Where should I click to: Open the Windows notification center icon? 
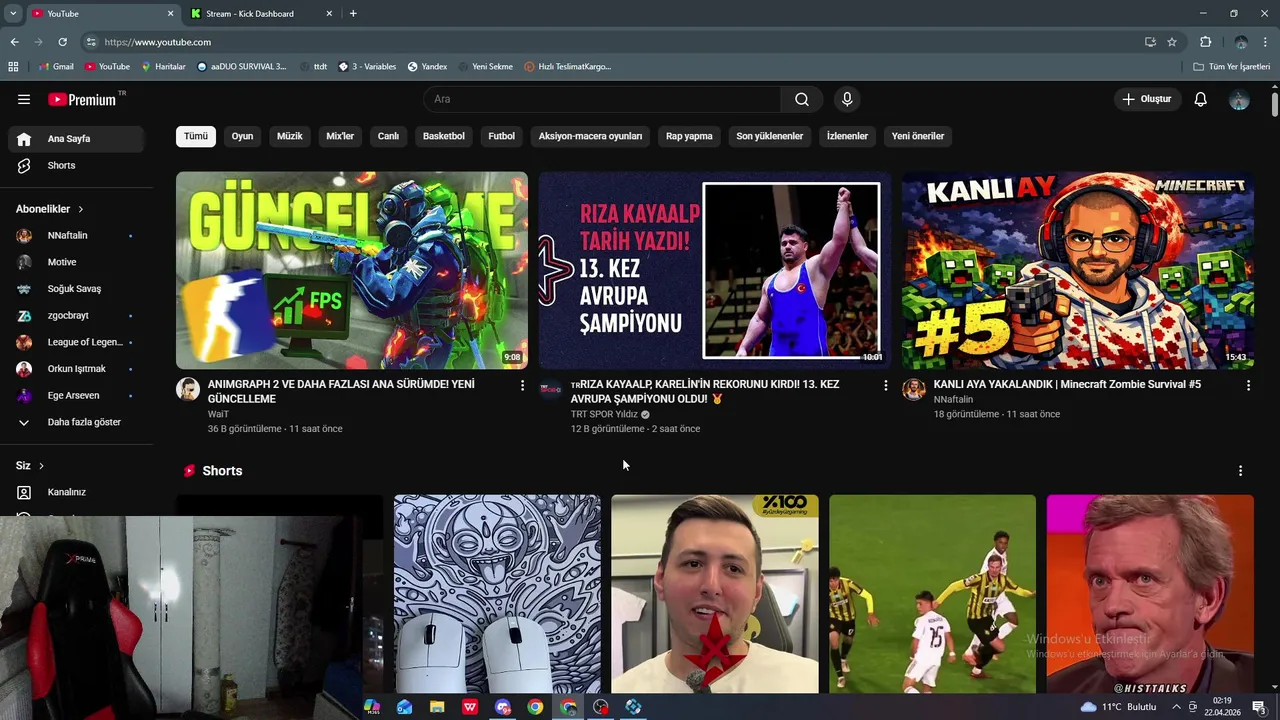pyautogui.click(x=1259, y=707)
